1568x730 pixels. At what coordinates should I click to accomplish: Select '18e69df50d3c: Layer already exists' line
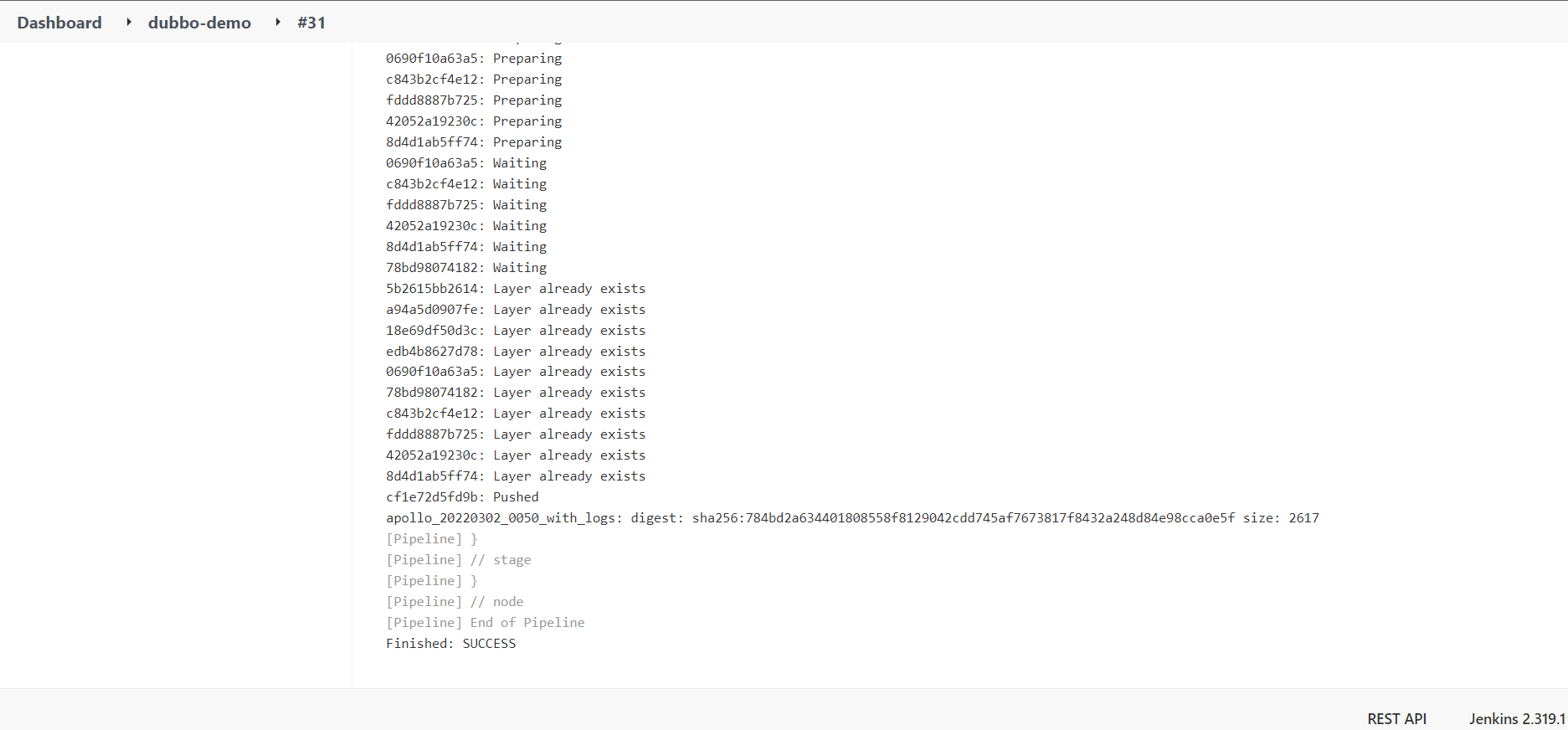coord(516,330)
